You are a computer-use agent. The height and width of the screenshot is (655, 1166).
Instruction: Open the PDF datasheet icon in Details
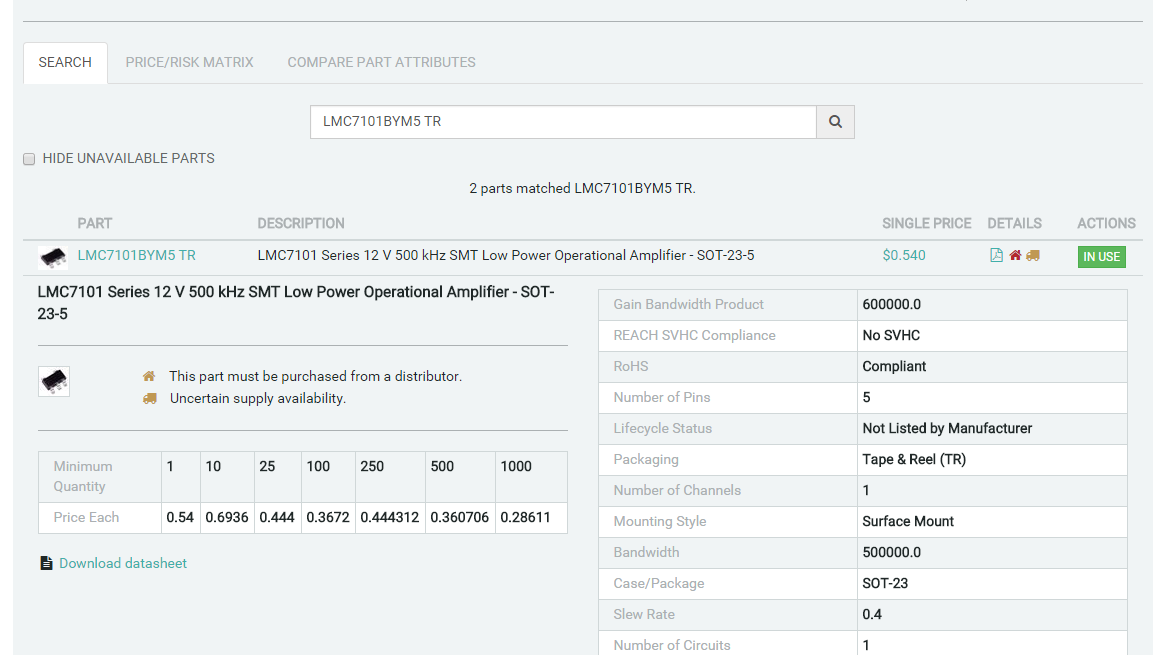click(996, 256)
